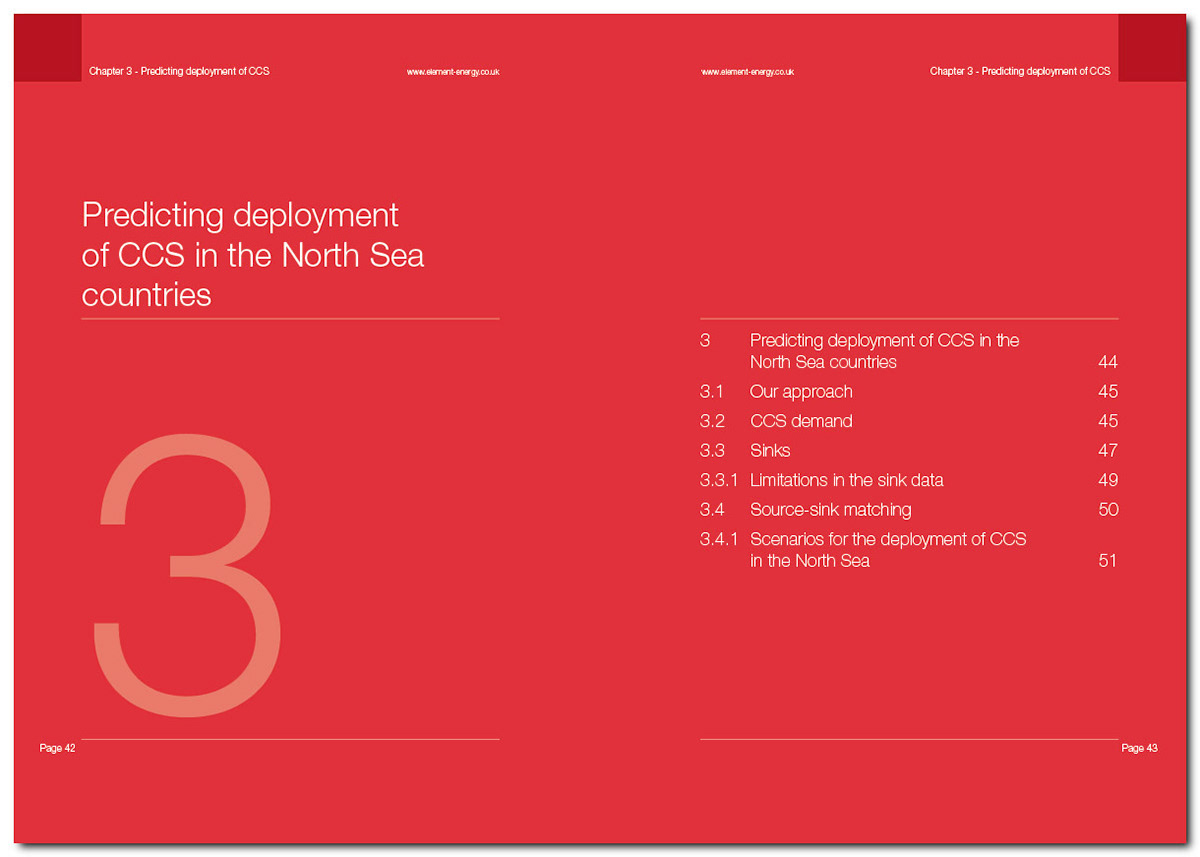
Task: Click page number 49 in the contents
Action: tap(1107, 480)
